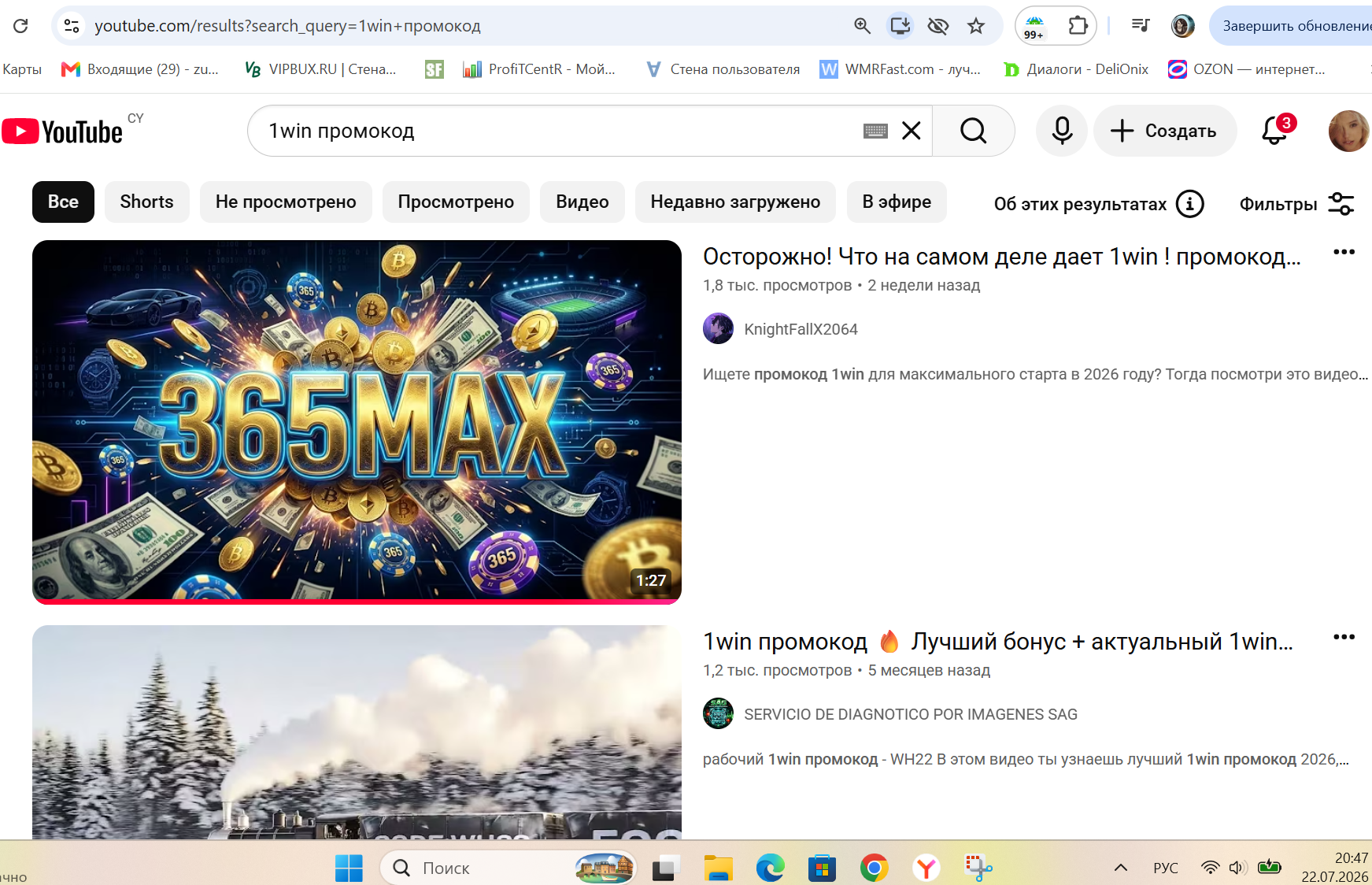Select the Не просмотрено filter chip
1372x885 pixels.
click(x=286, y=202)
